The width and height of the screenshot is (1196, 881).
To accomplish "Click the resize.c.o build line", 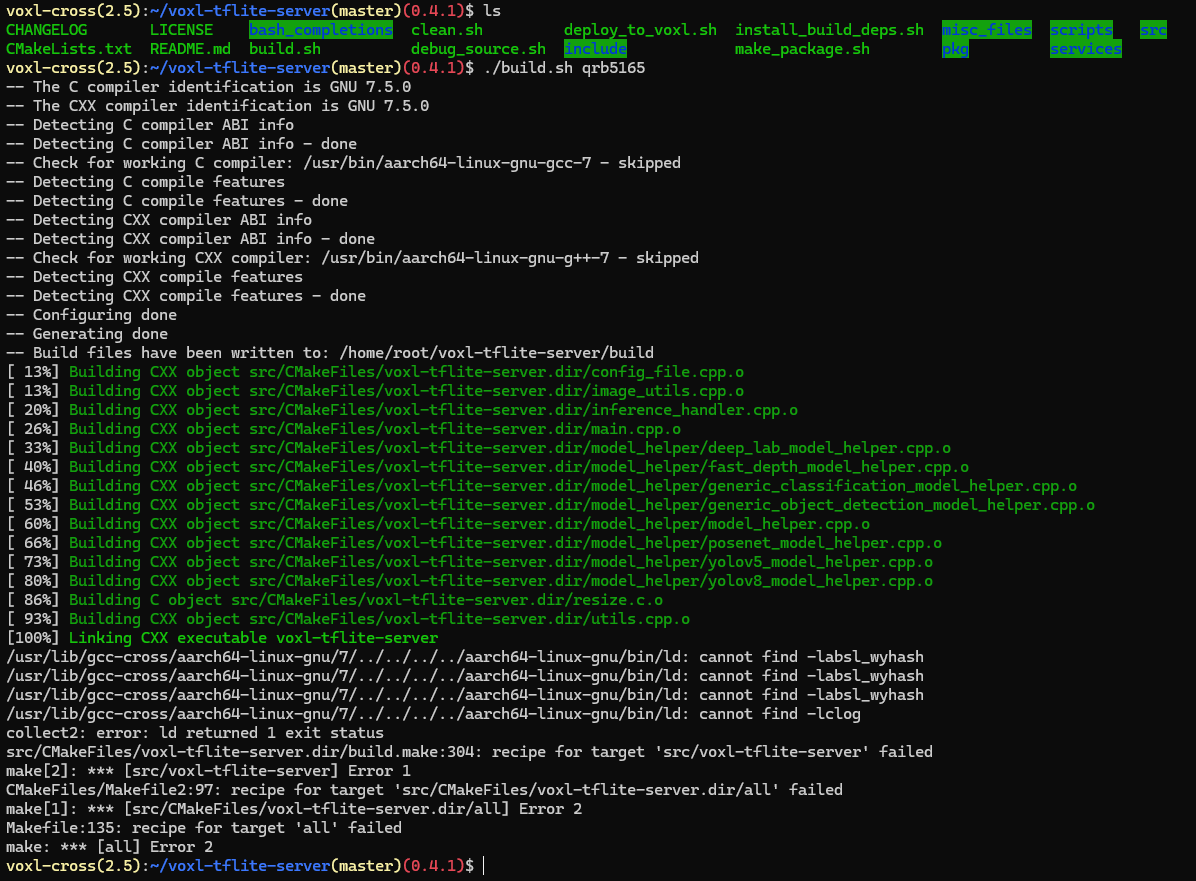I will [x=335, y=600].
